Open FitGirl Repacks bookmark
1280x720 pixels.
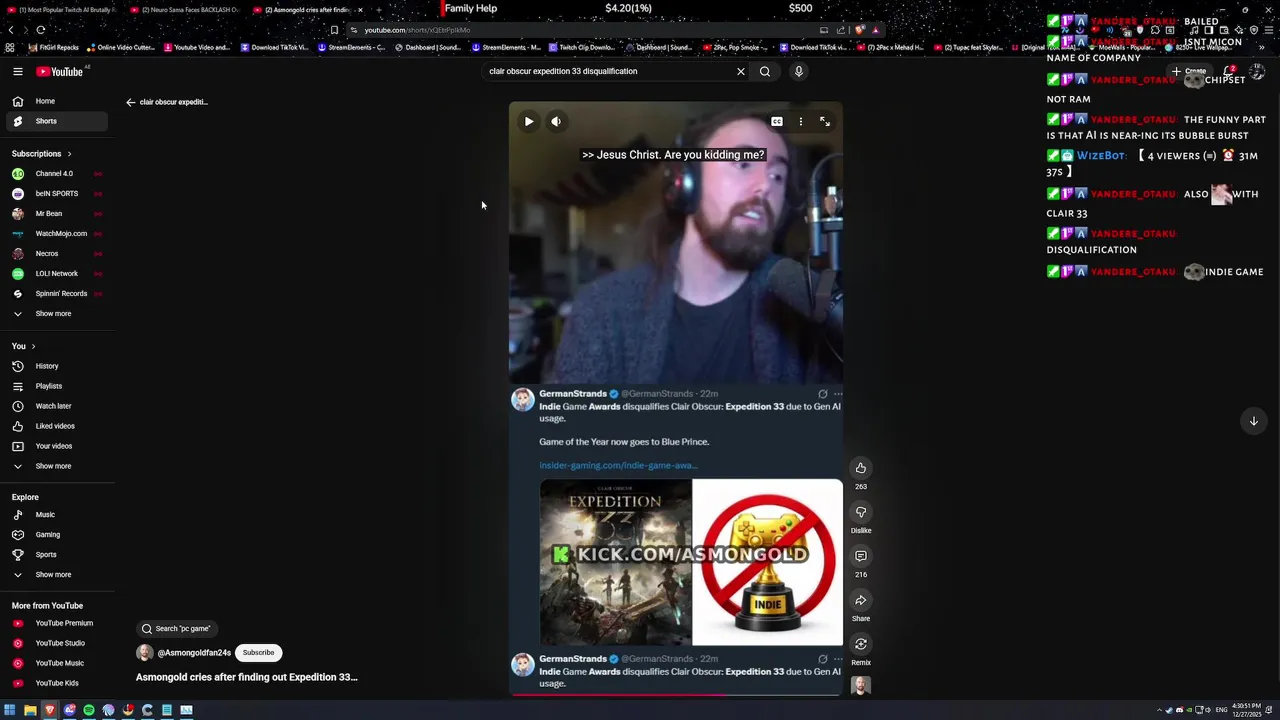point(55,47)
